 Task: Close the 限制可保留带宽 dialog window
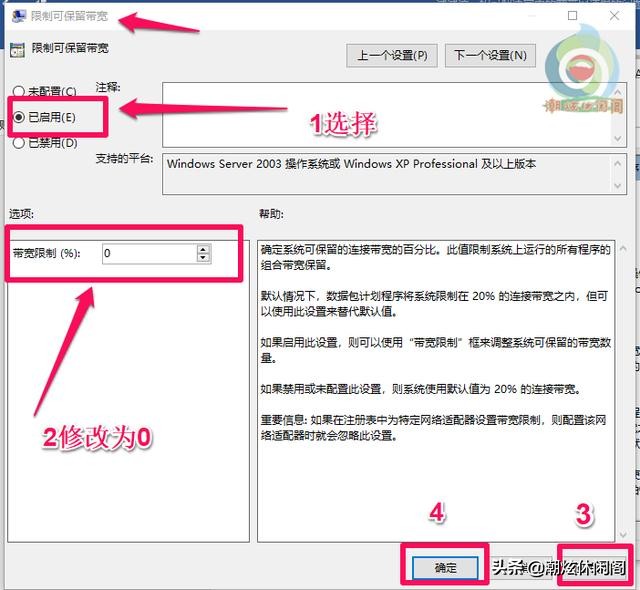point(614,16)
